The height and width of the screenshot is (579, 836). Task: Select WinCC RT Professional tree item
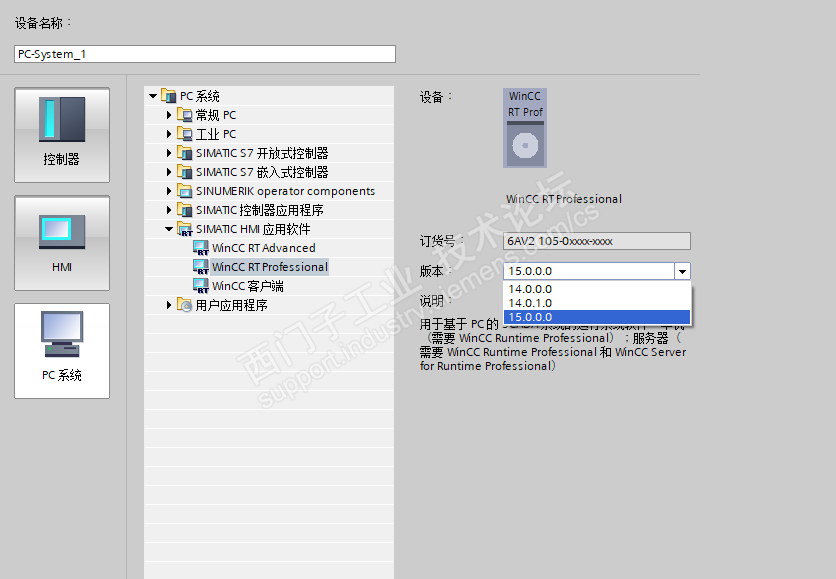click(x=269, y=267)
